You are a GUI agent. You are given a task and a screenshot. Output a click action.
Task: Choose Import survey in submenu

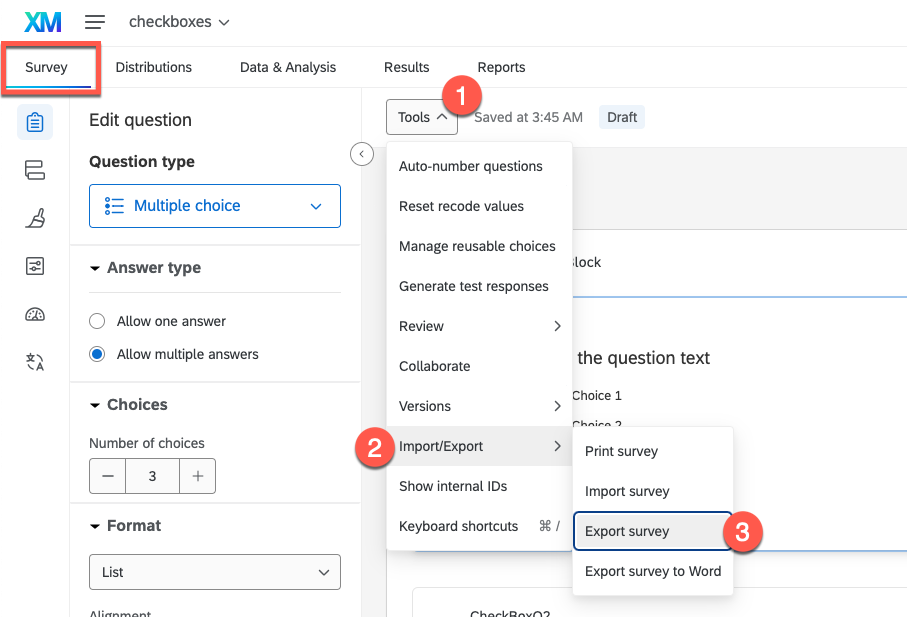pos(653,491)
